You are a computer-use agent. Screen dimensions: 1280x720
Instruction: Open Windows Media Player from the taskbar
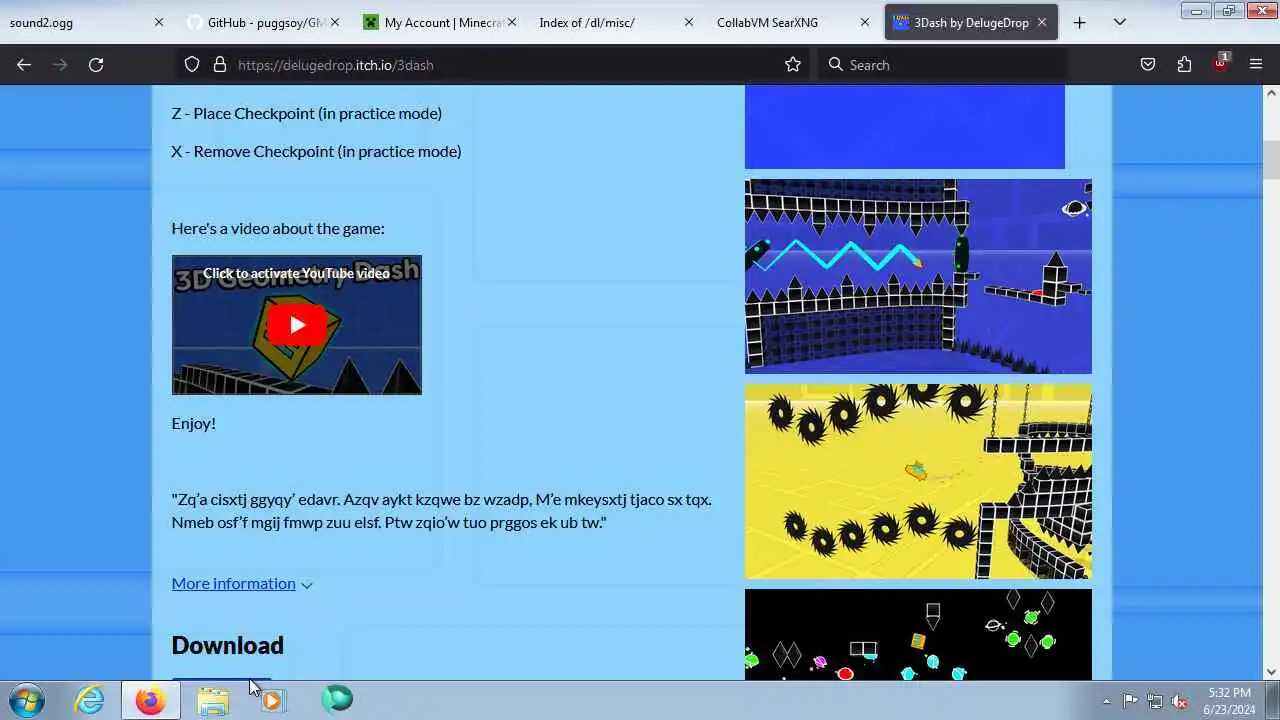click(x=273, y=700)
